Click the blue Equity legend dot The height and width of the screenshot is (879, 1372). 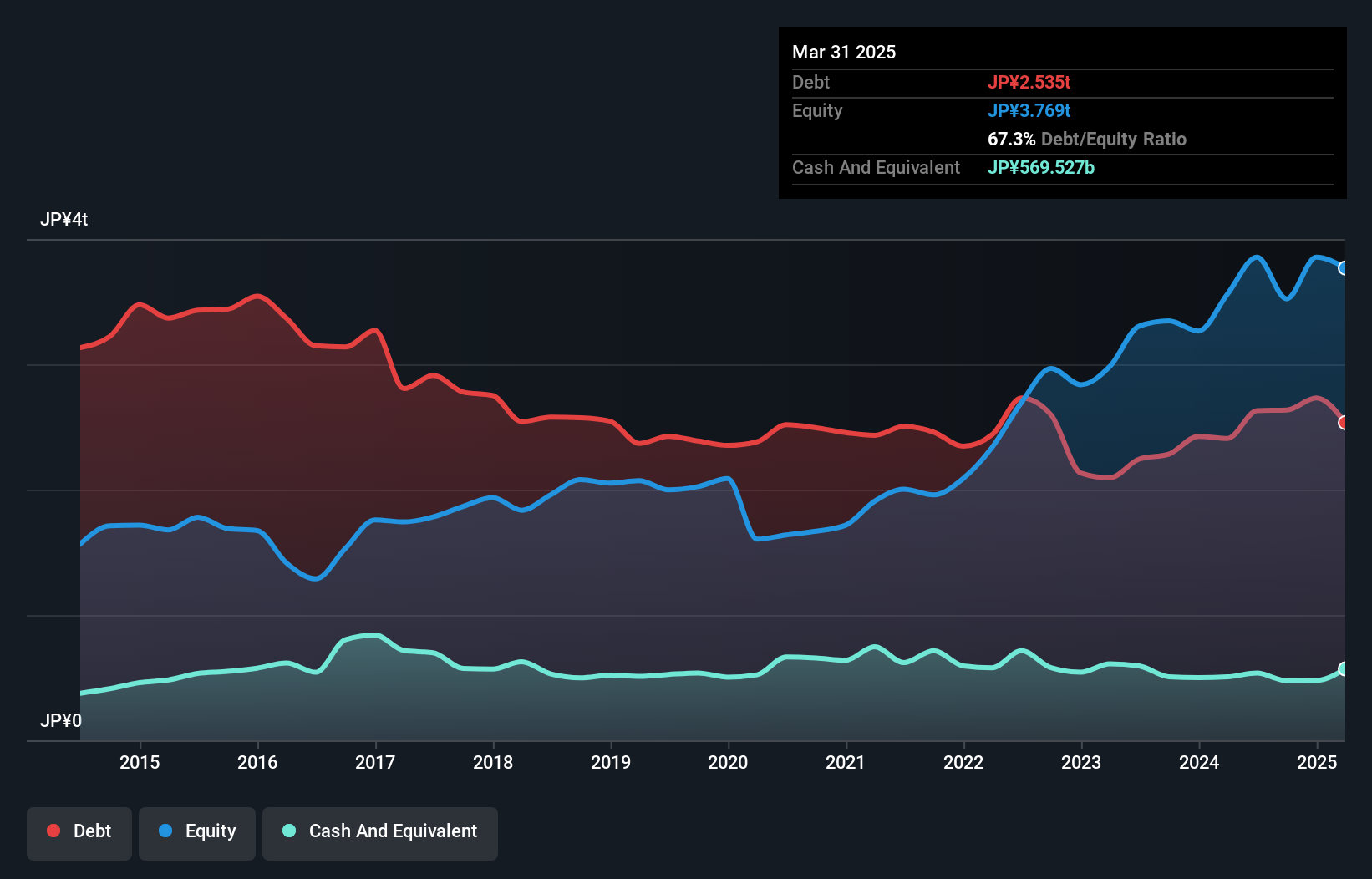165,831
